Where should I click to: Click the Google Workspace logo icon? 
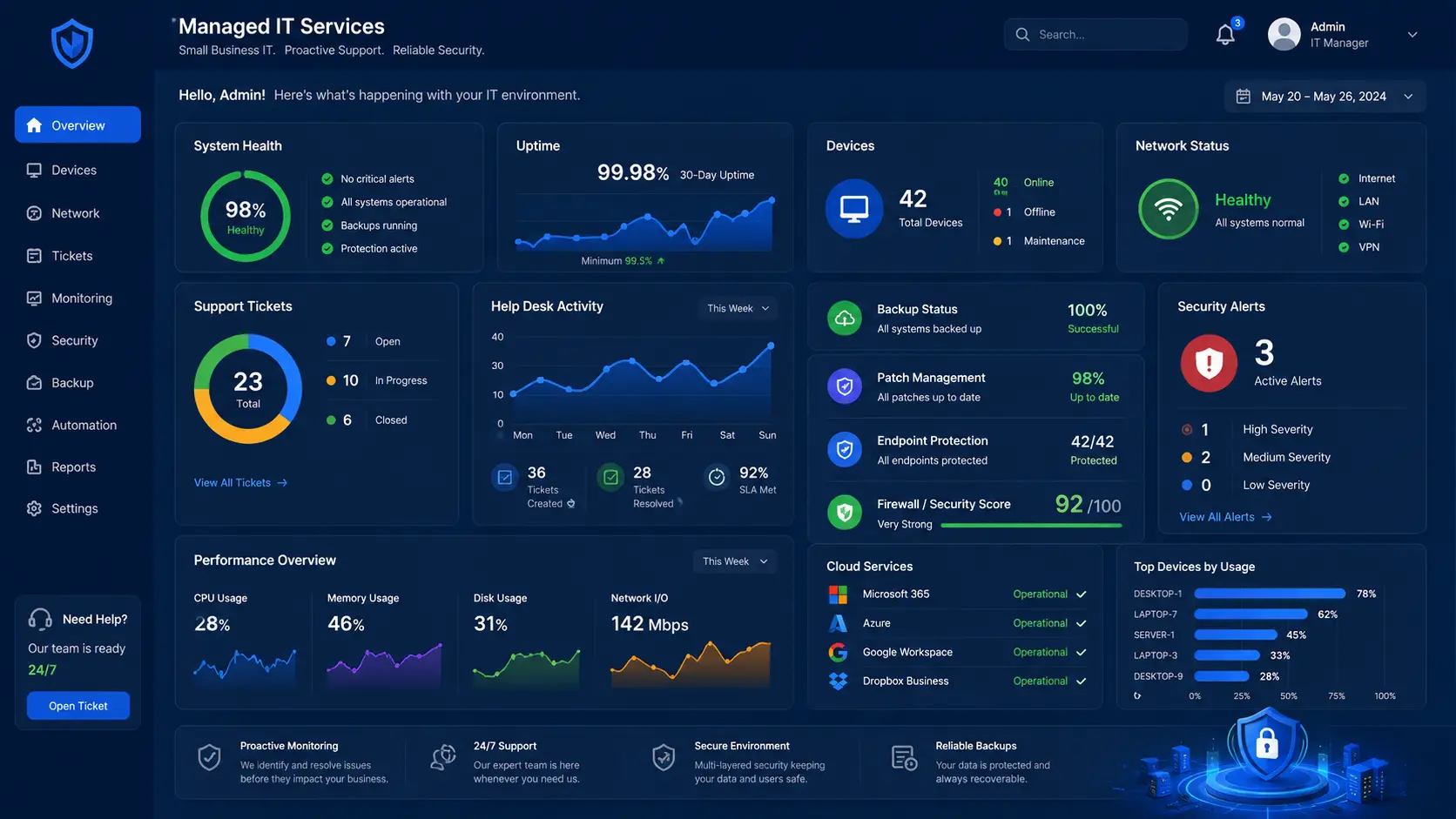tap(838, 652)
